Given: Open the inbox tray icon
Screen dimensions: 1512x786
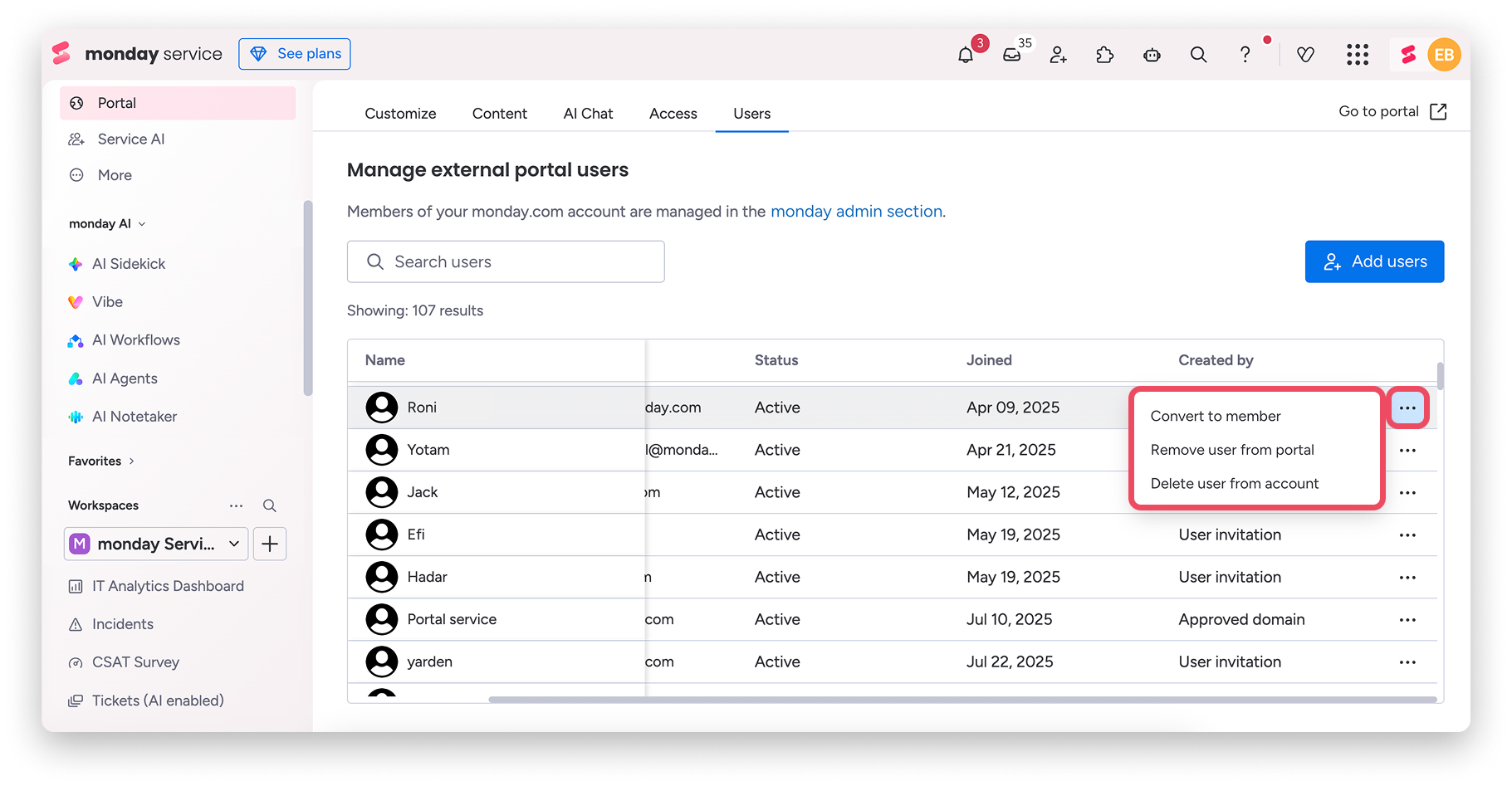Looking at the screenshot, I should point(1011,55).
